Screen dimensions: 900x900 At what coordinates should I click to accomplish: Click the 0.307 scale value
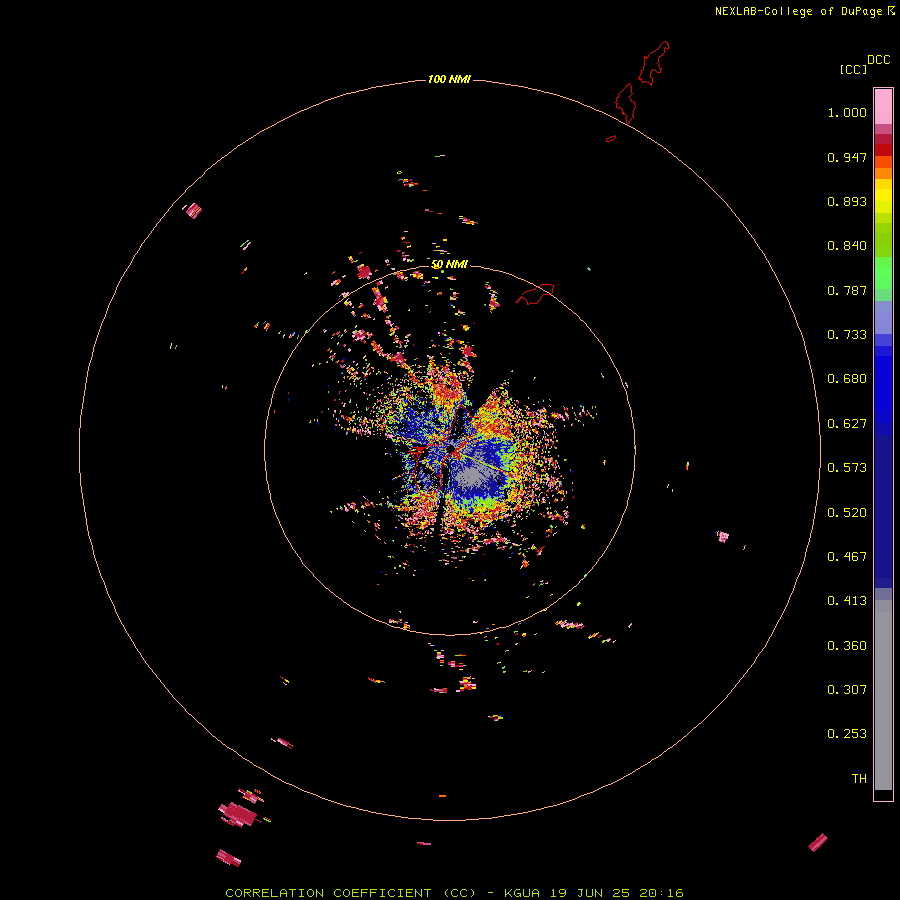[x=847, y=690]
